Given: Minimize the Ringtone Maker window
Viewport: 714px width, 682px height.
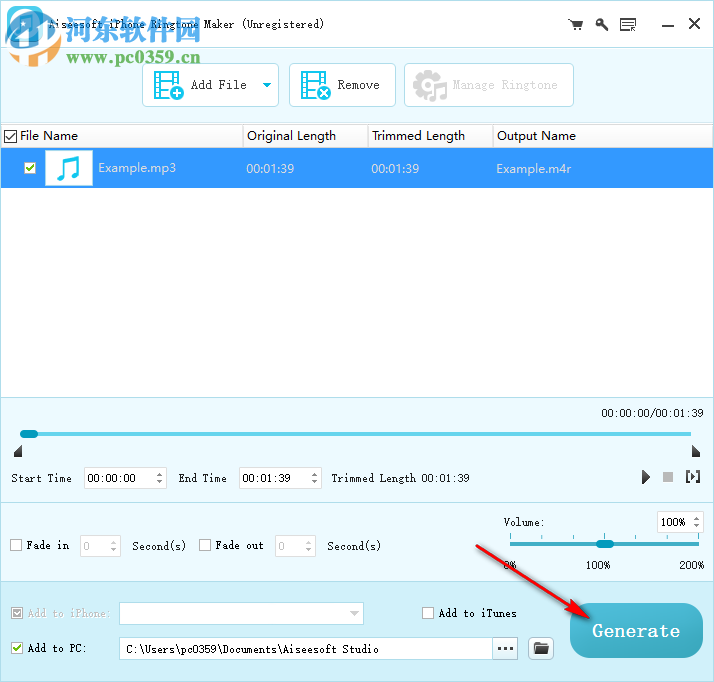Looking at the screenshot, I should coord(668,25).
